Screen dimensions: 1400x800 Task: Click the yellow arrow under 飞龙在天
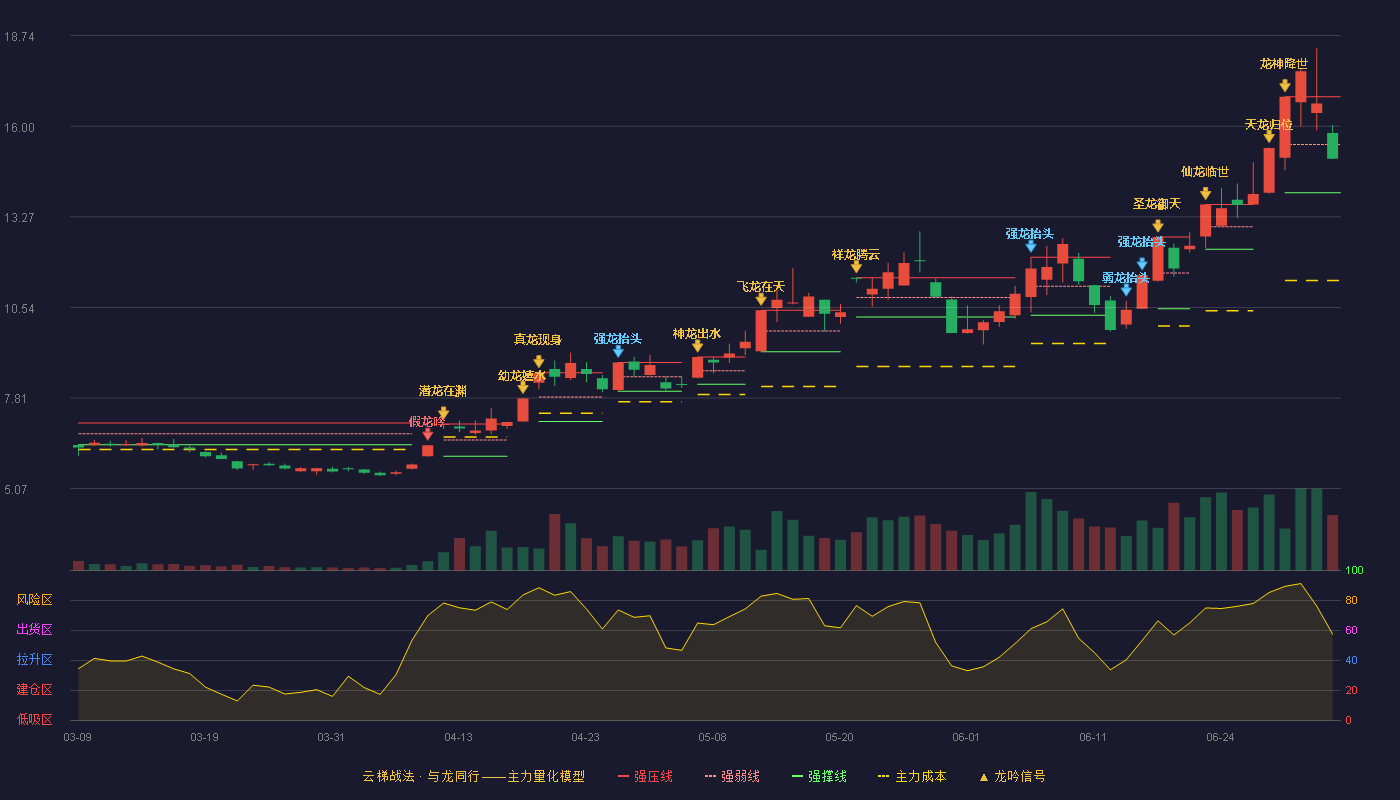[x=761, y=299]
